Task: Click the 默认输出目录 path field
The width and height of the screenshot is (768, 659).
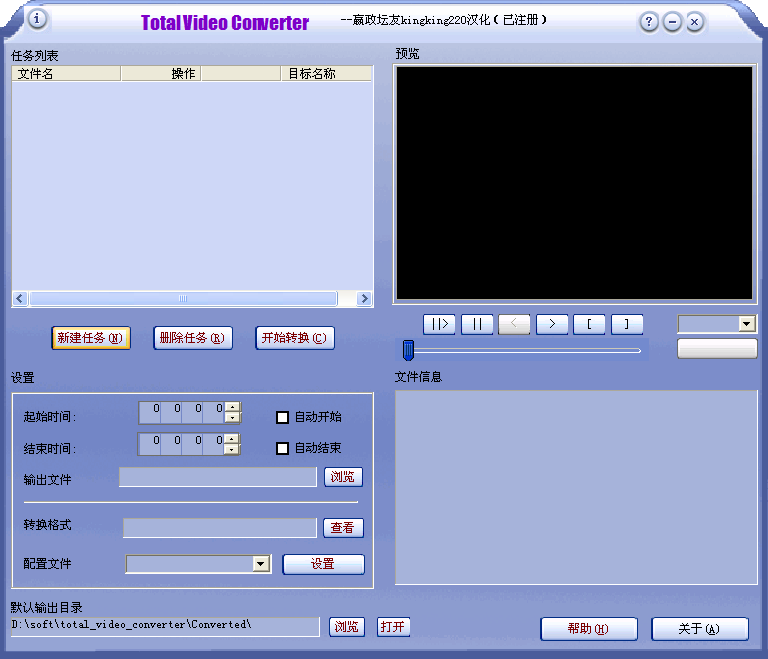Action: (x=166, y=627)
